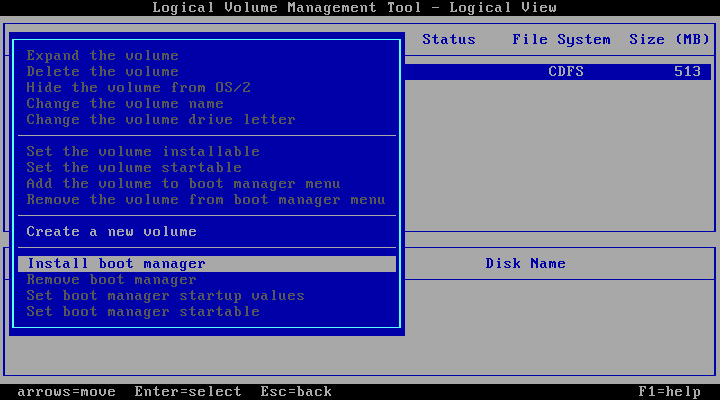Image resolution: width=720 pixels, height=400 pixels.
Task: Pick Hide the volume from OS/2
Action: (138, 87)
